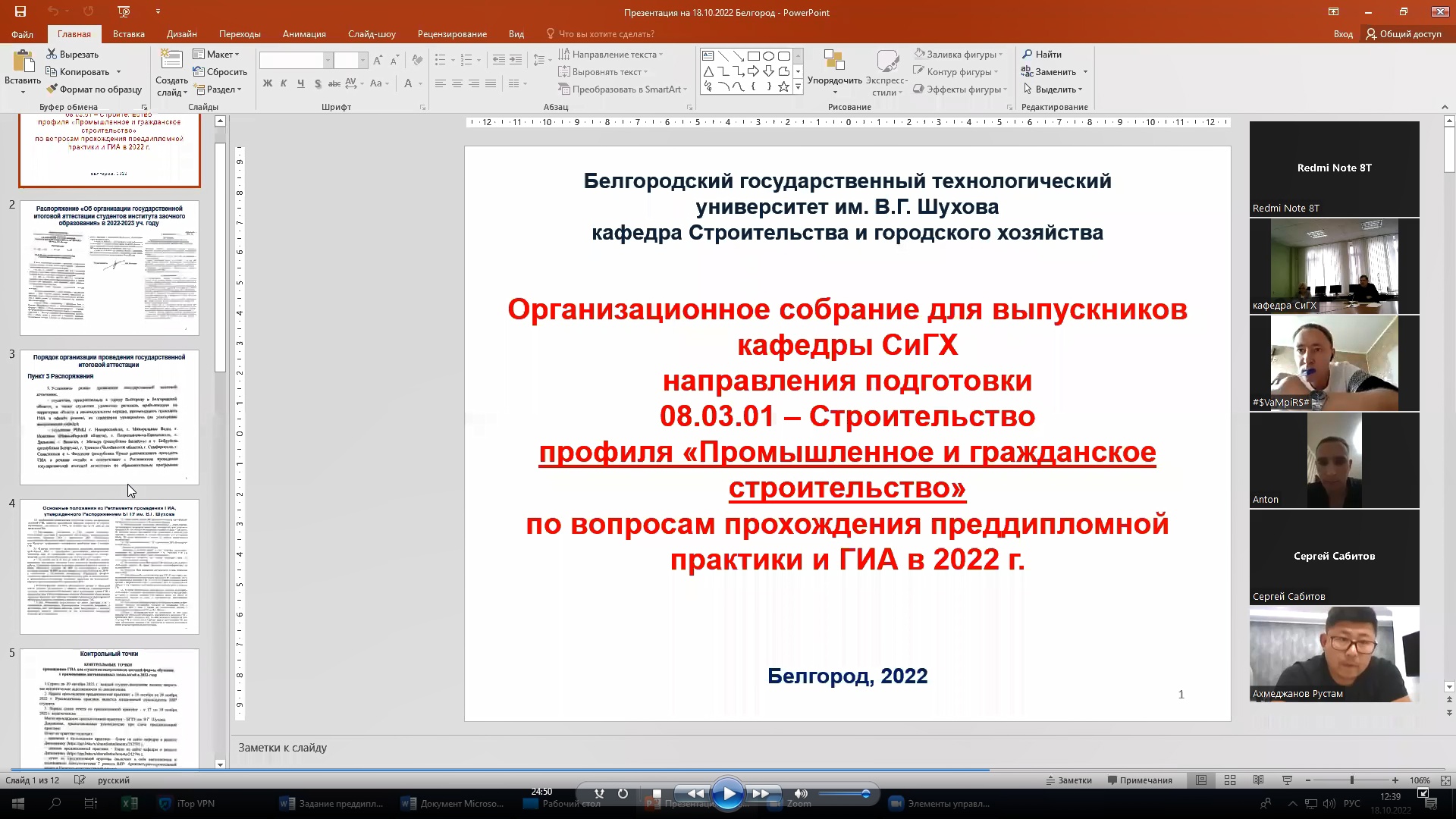
Task: Click the Save floppy disk icon
Action: pos(20,11)
